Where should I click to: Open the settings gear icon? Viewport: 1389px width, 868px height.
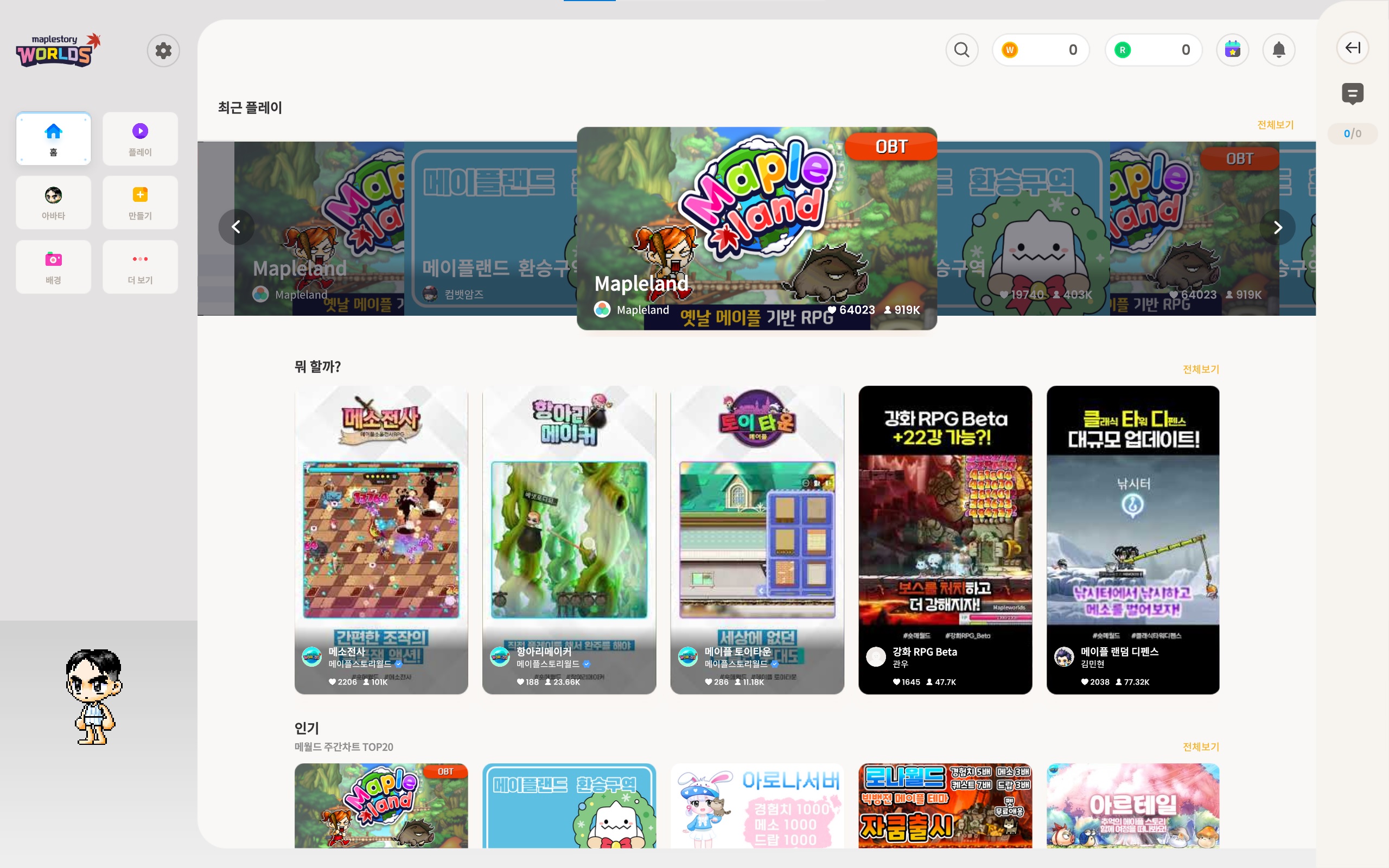[163, 50]
